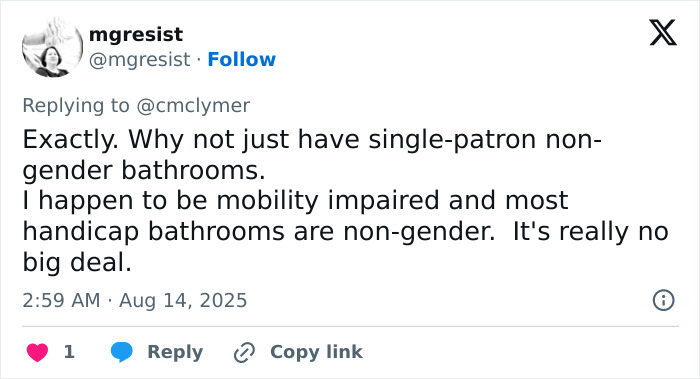Click the Aug 14, 2025 date

coord(183,300)
